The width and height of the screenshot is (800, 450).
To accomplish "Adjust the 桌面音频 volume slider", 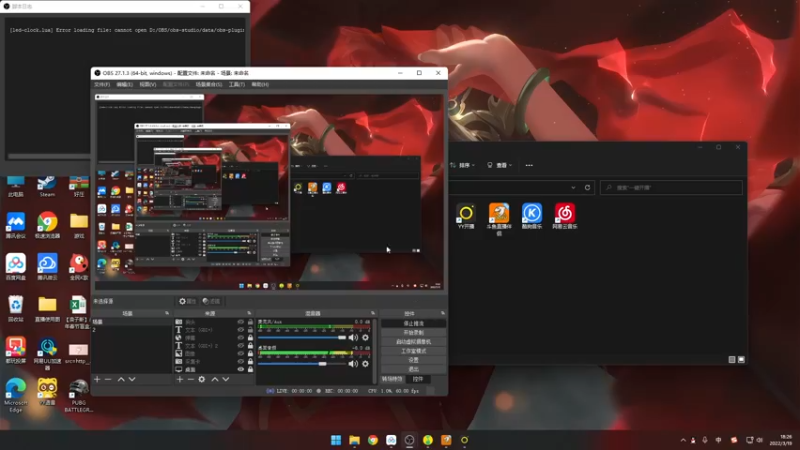I will [x=302, y=364].
